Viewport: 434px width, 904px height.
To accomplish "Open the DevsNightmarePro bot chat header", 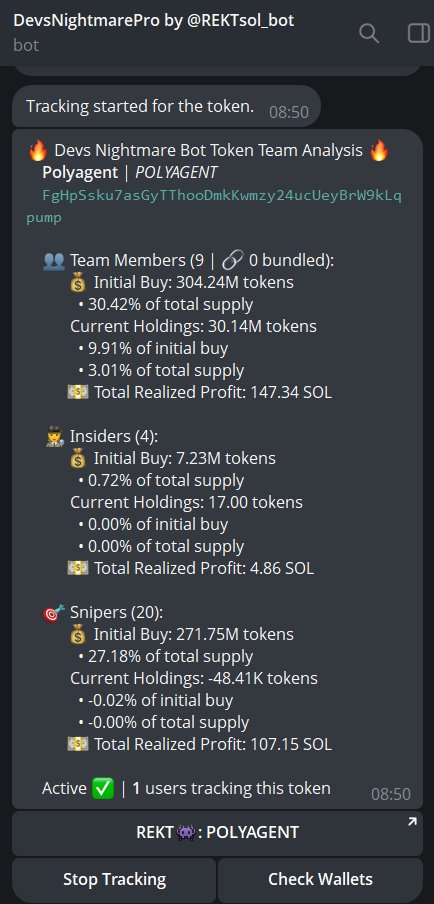I will point(153,31).
